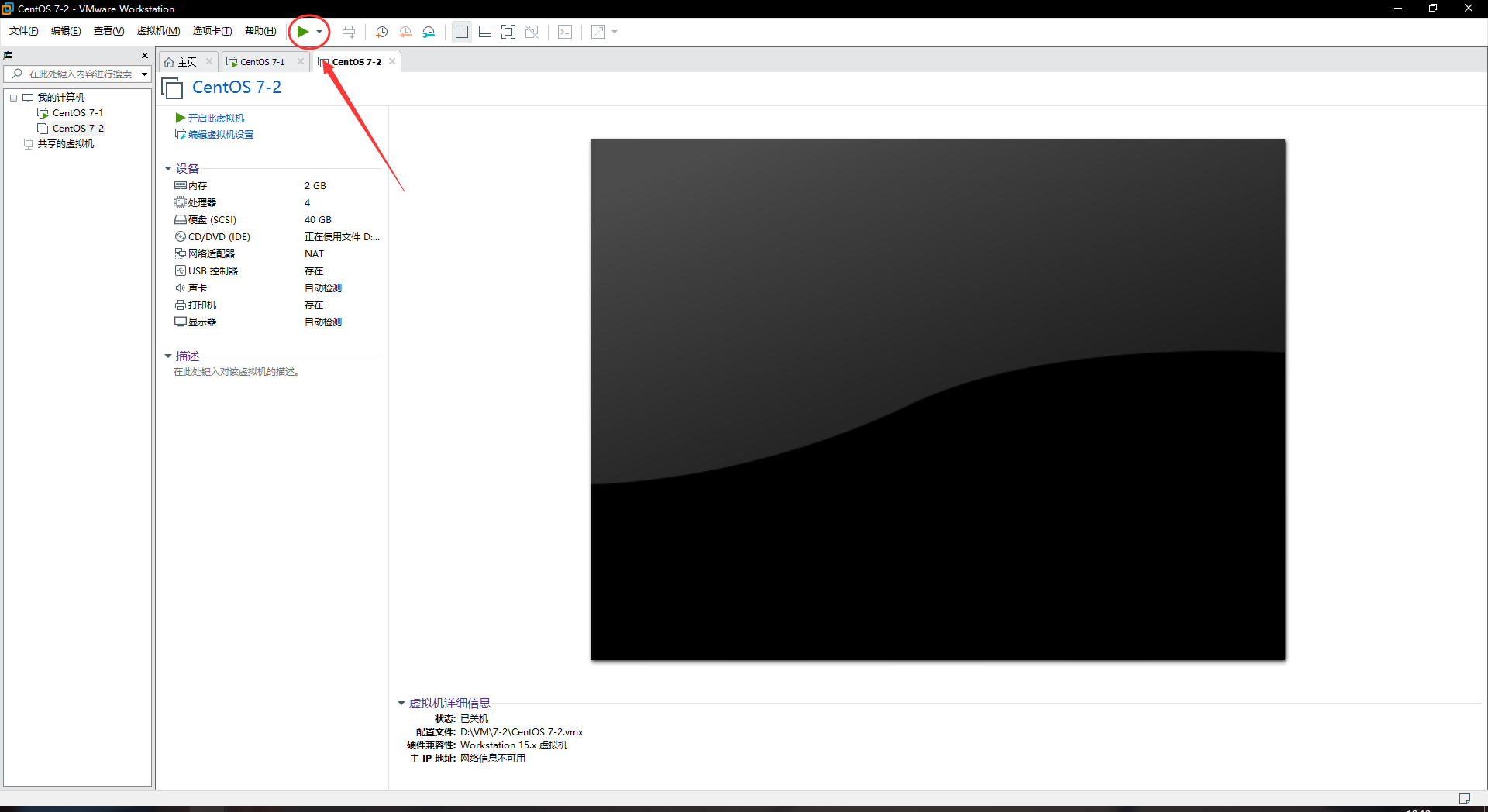
Task: Open the 文件(F) menu
Action: pos(24,31)
